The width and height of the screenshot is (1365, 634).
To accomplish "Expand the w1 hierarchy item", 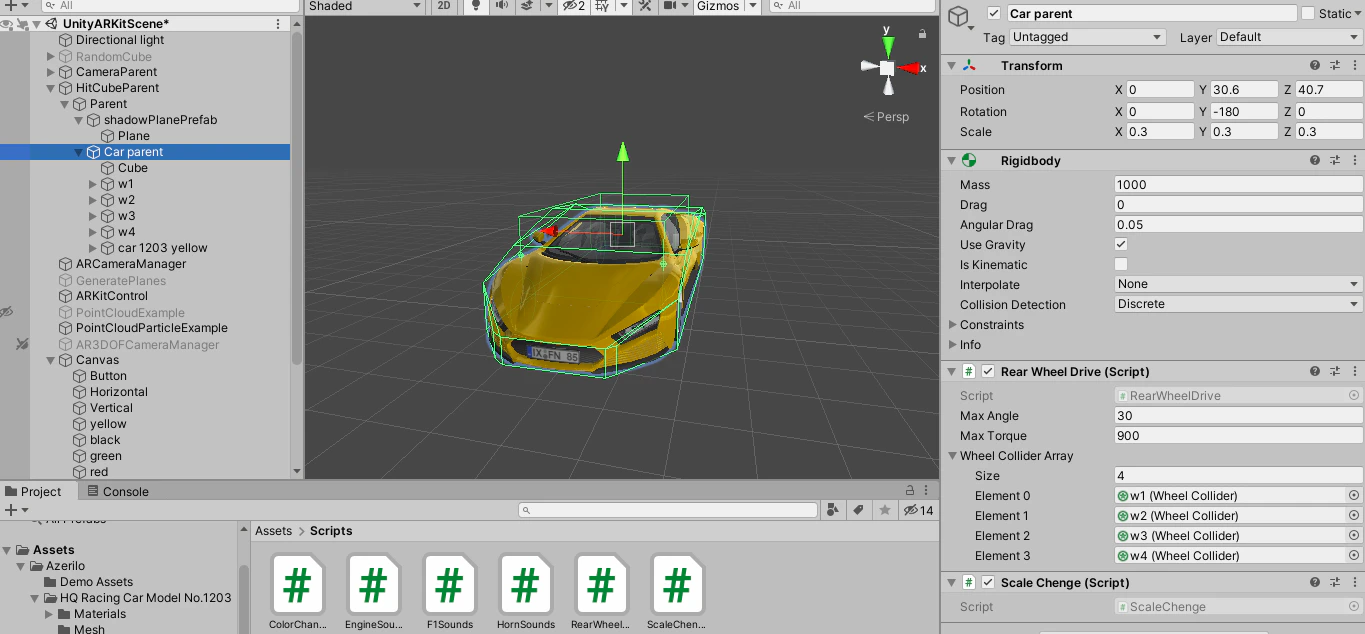I will 94,184.
